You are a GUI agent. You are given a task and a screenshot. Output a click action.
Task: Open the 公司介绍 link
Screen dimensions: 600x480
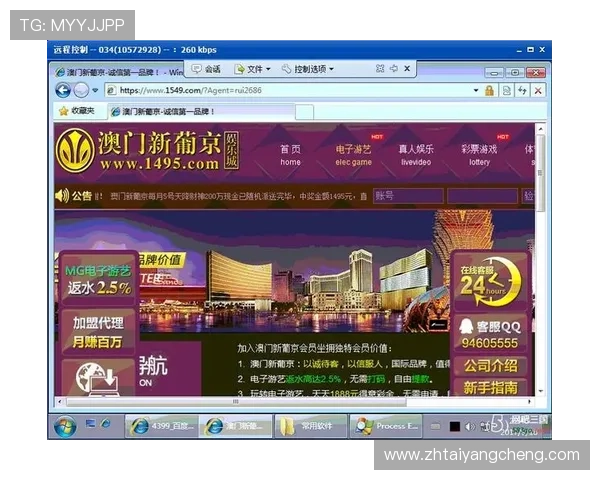click(491, 366)
